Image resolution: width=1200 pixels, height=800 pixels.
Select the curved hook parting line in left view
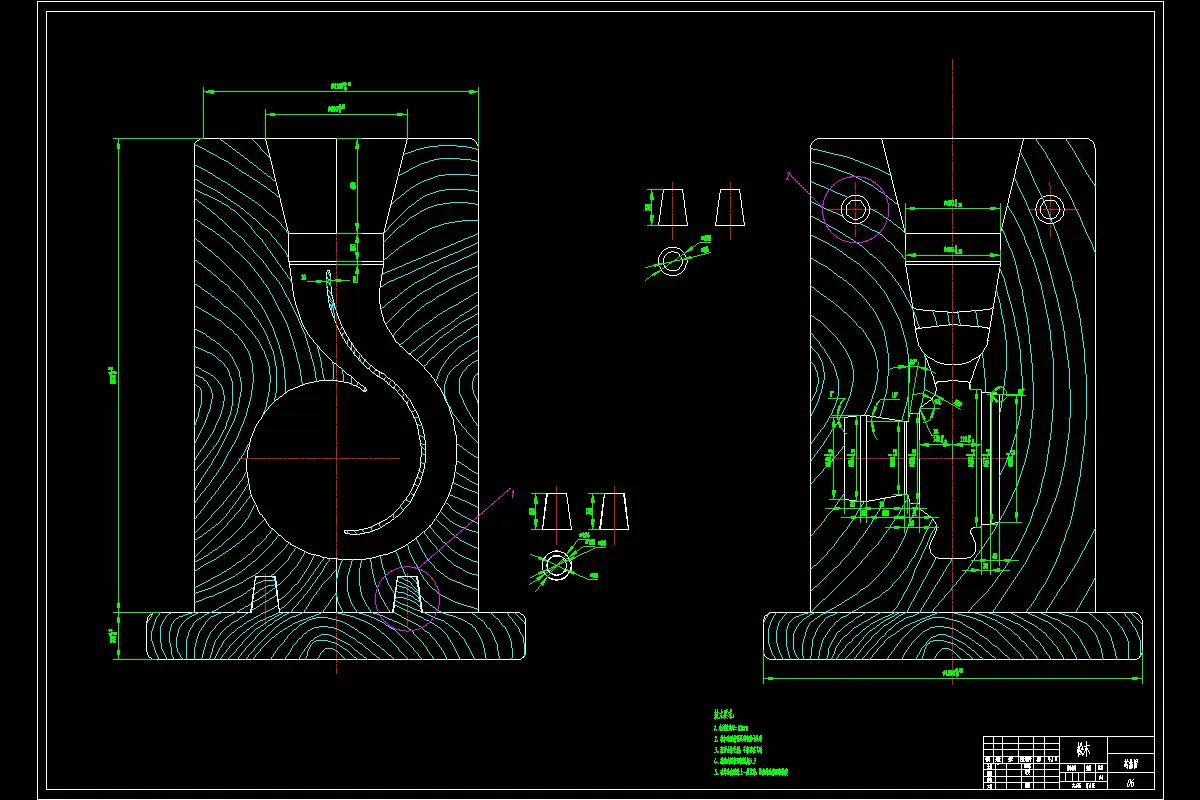[378, 402]
